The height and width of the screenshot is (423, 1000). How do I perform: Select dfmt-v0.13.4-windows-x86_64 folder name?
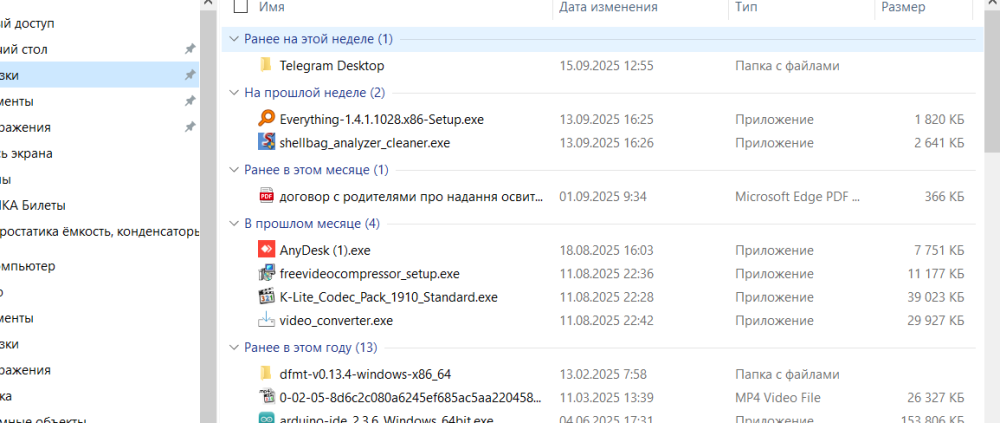pos(365,373)
